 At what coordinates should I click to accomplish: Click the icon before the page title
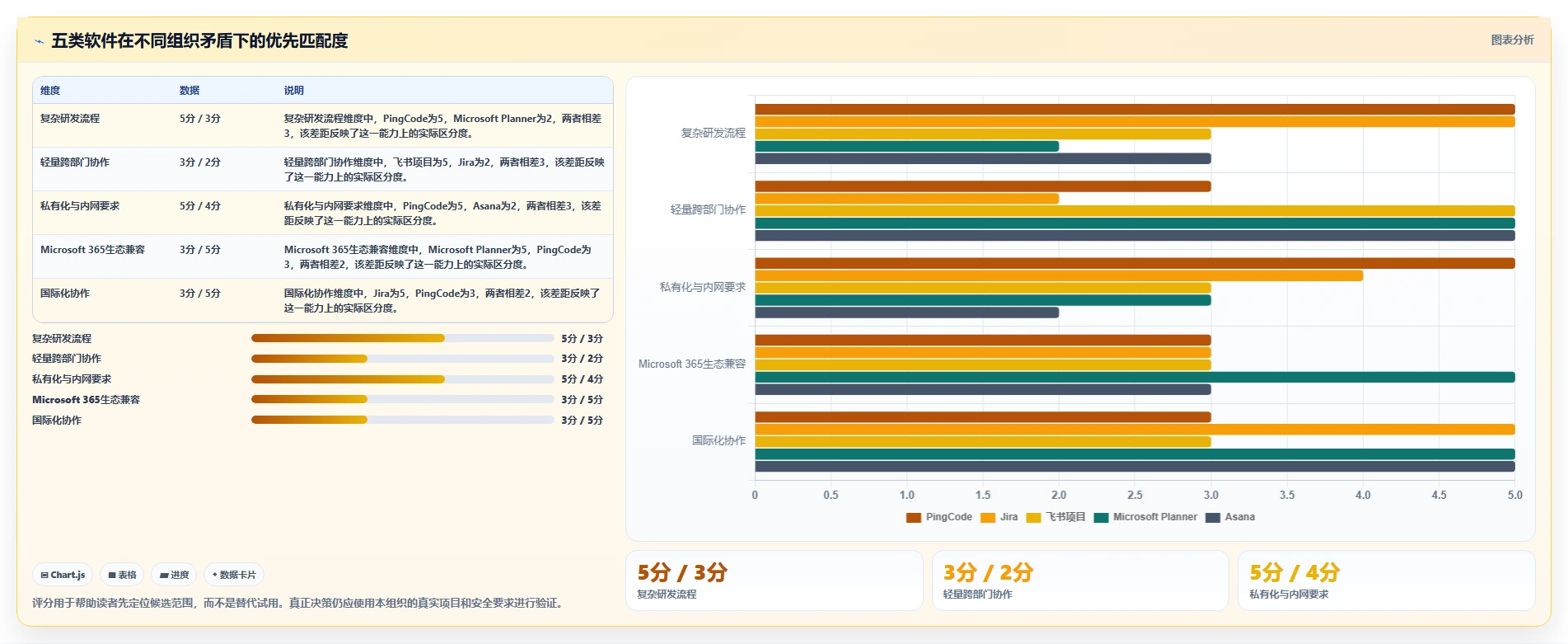[39, 41]
